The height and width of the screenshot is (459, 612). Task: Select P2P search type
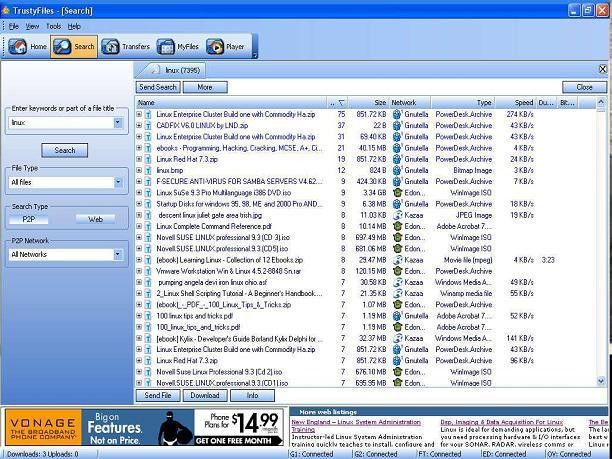(x=28, y=219)
